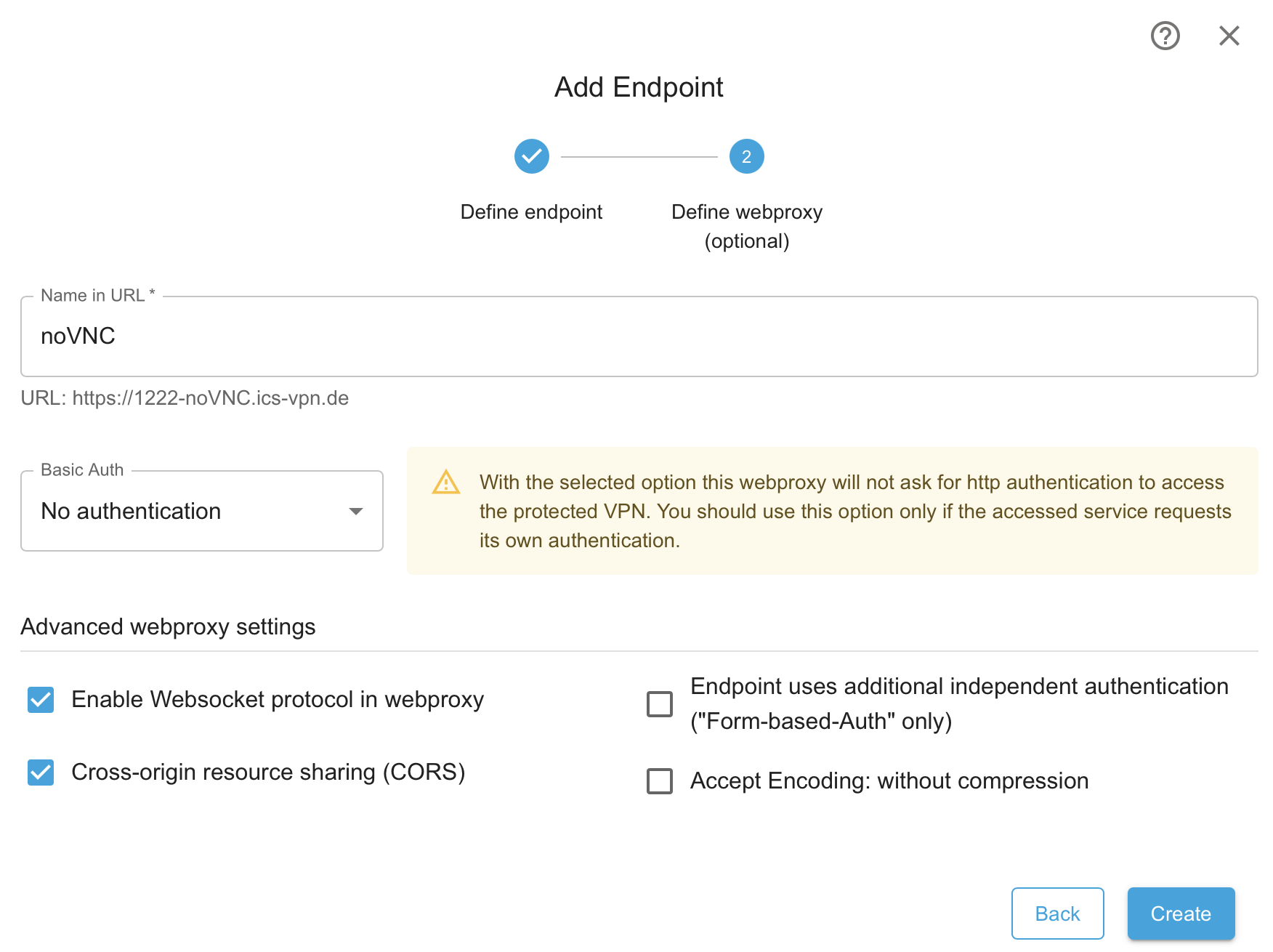Viewport: 1273px width, 952px height.
Task: Open the help question mark icon
Action: (x=1165, y=36)
